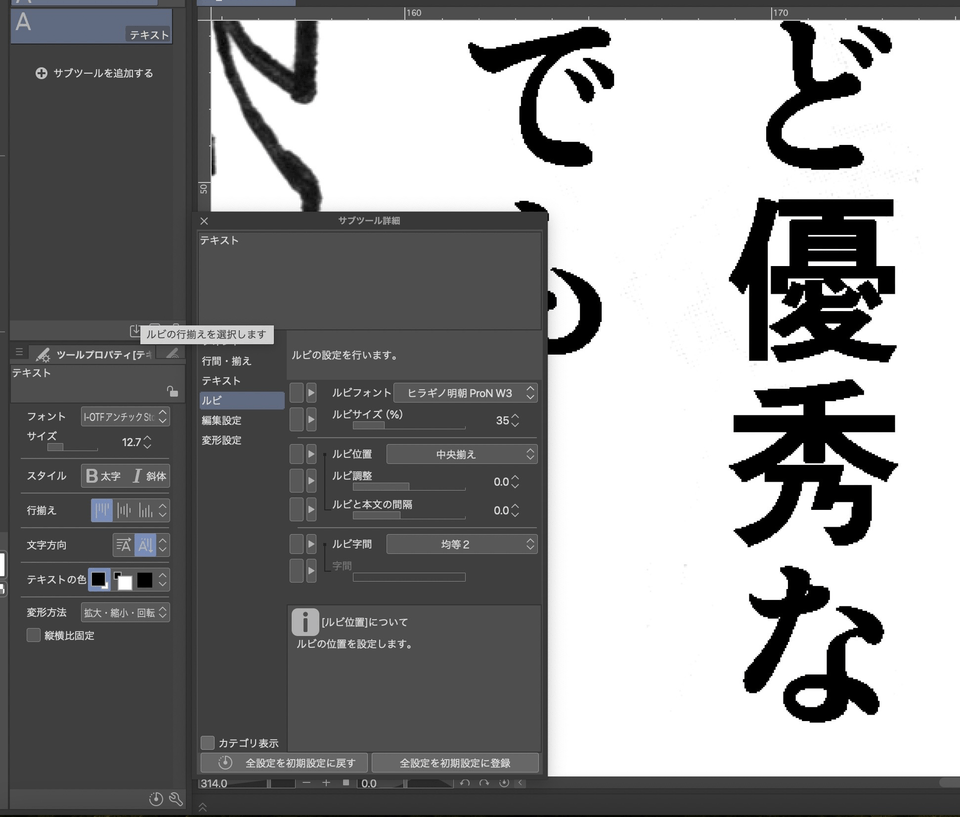
Task: Close the サブツール詳細 dialog
Action: pos(204,221)
